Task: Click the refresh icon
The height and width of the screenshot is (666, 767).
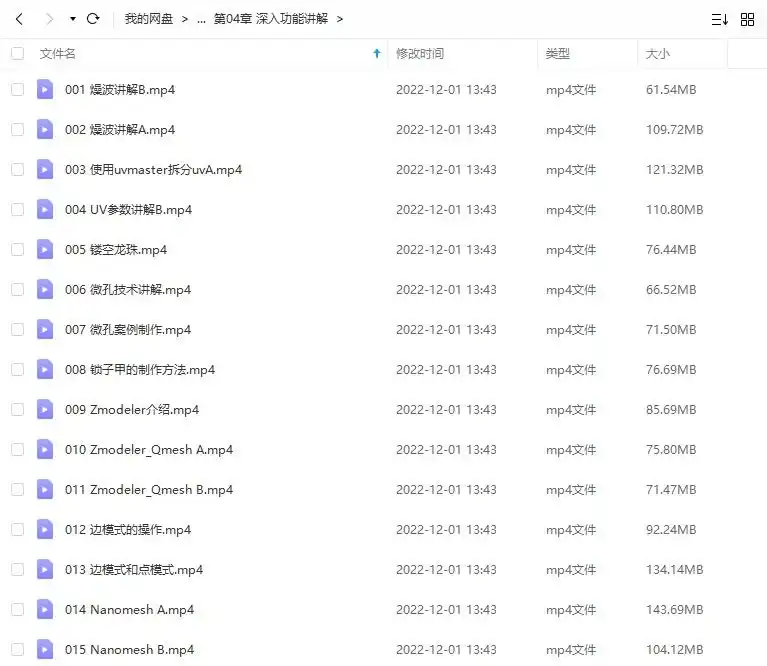Action: [x=93, y=19]
